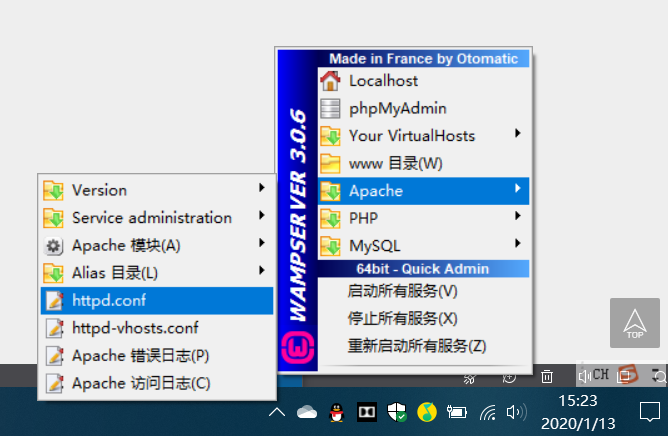
Task: Click the Apache folder icon in main menu
Action: 330,191
